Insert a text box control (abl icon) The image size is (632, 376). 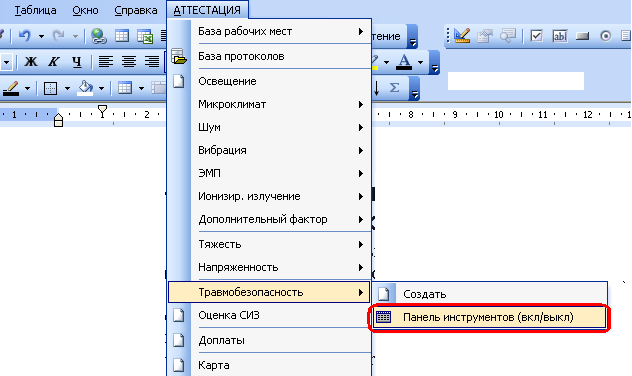tap(559, 36)
